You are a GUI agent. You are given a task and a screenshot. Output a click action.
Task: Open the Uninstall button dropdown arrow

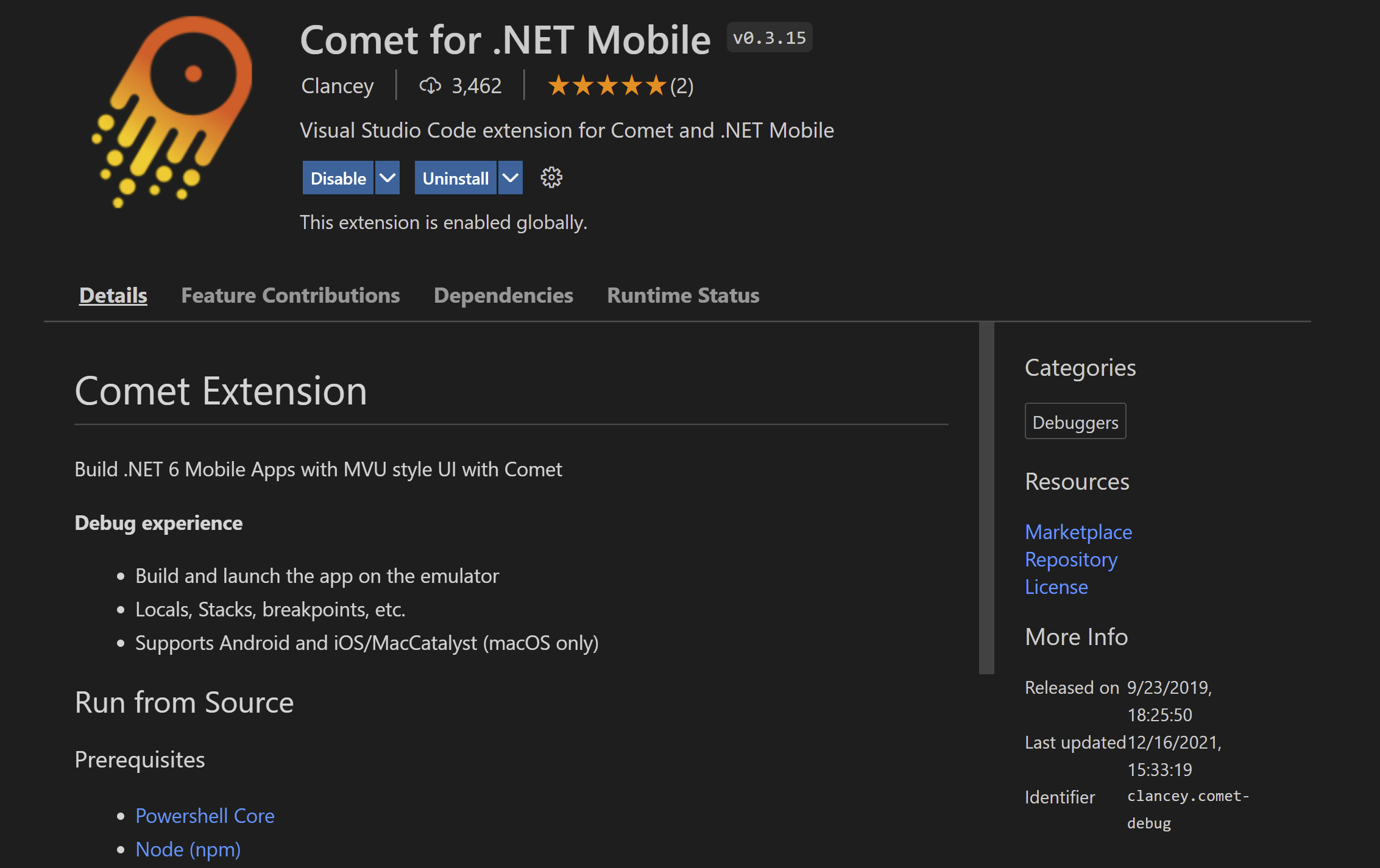click(510, 177)
